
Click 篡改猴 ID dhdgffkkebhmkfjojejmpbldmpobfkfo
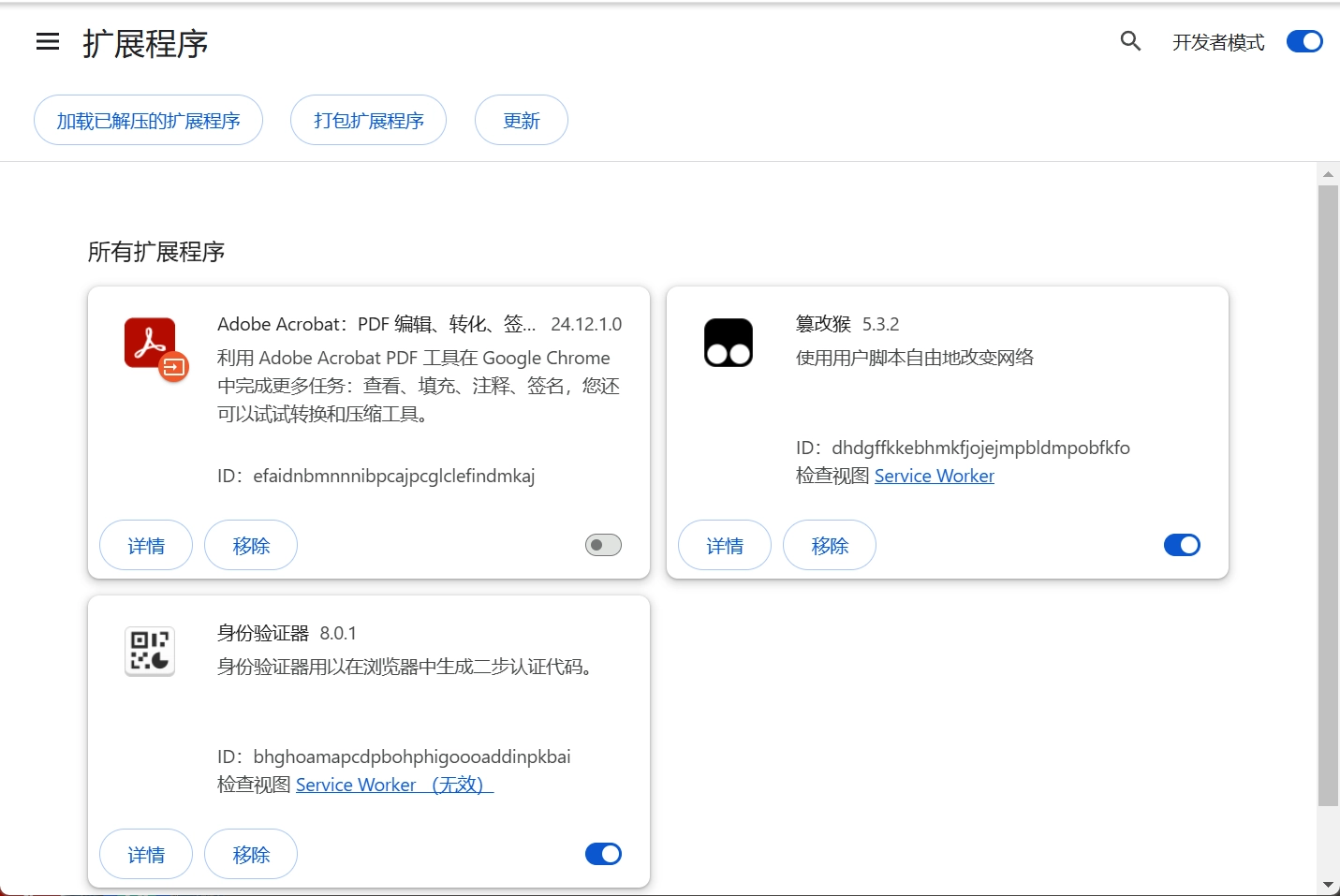[x=964, y=448]
